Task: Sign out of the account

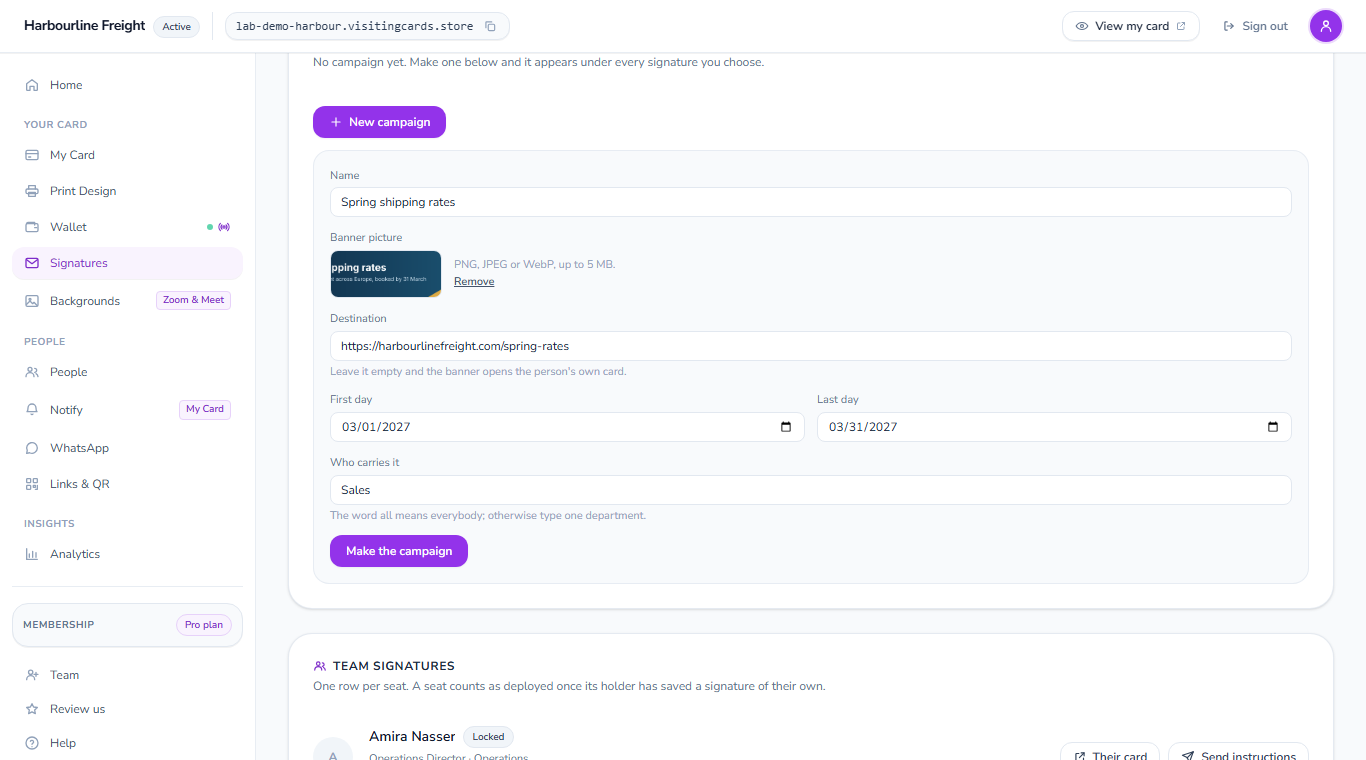Action: [1255, 26]
